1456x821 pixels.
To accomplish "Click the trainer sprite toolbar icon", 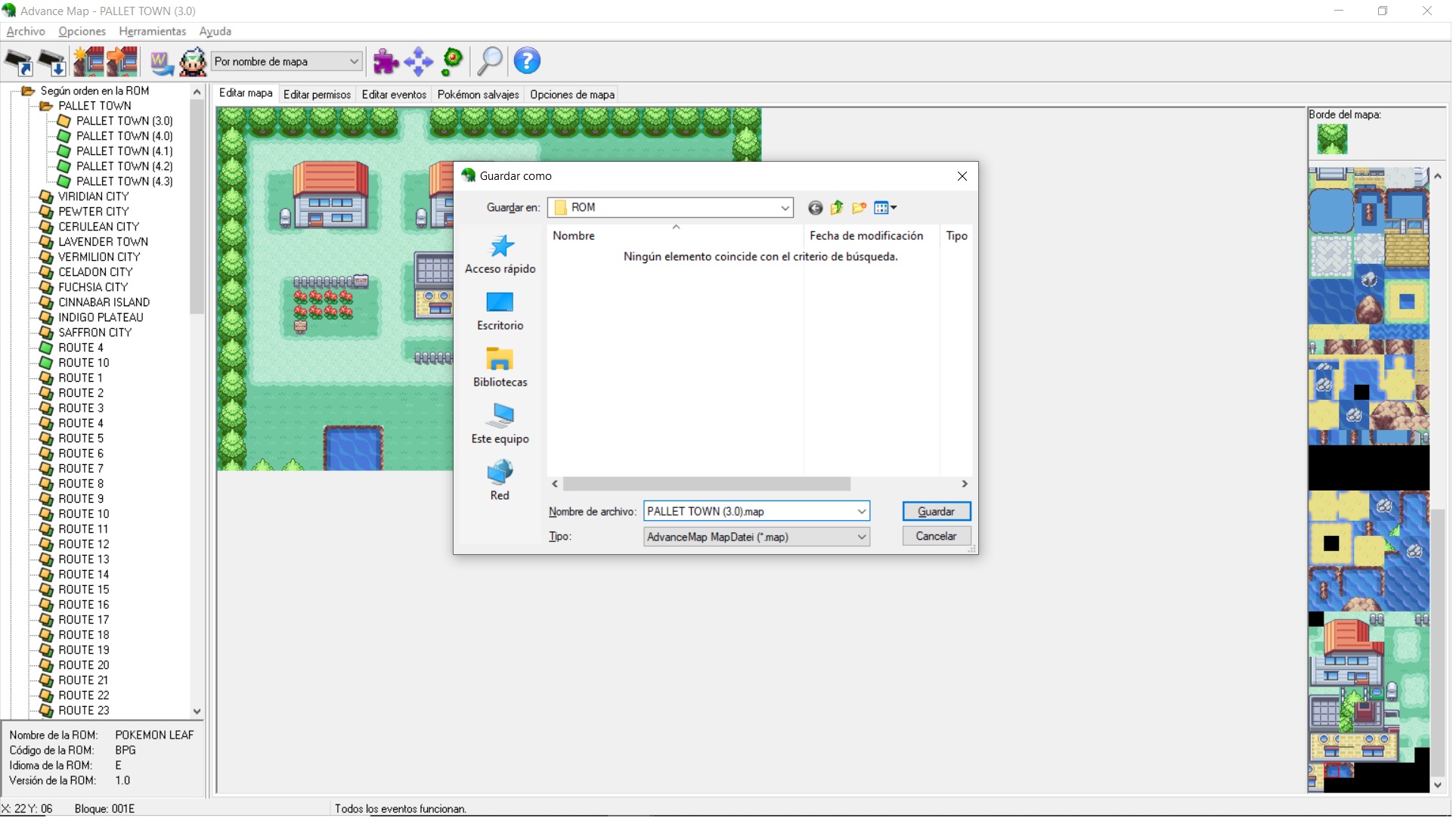I will tap(193, 61).
